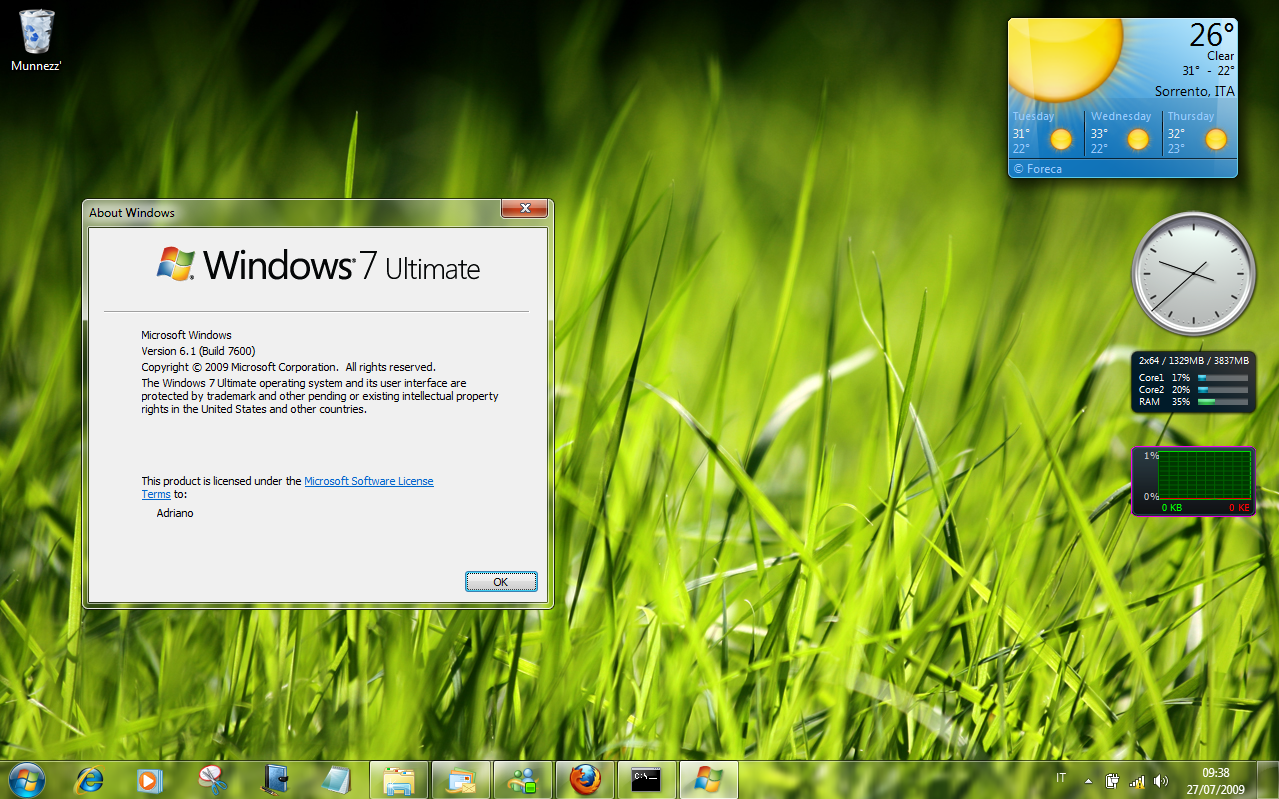
Task: Open the power plug tray icon
Action: click(1112, 781)
